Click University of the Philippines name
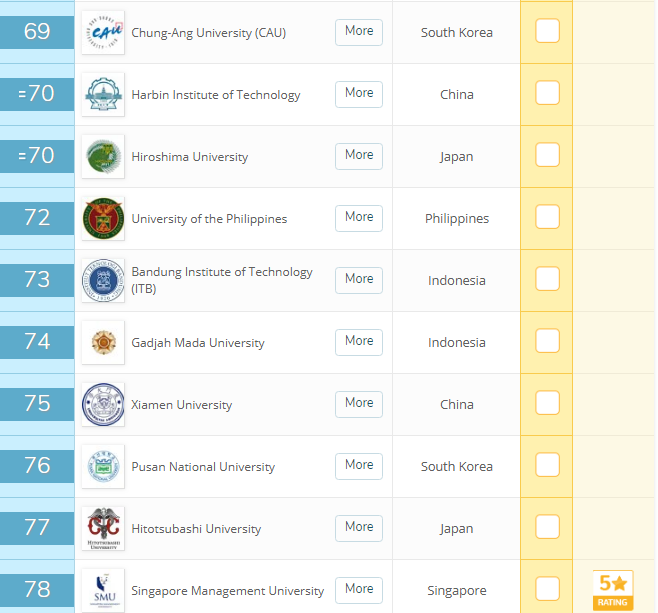 point(209,219)
